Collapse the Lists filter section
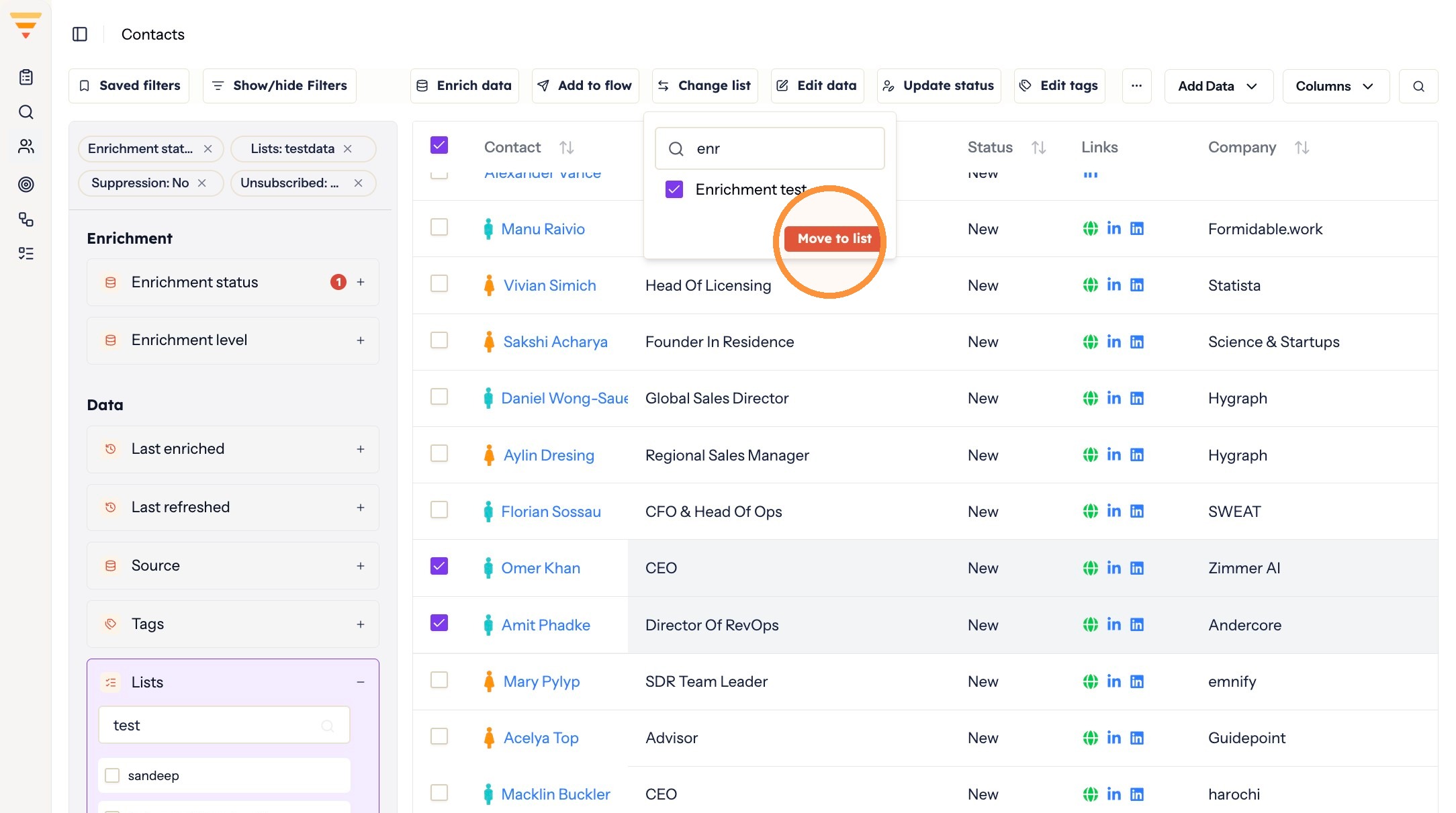Screen dimensions: 1456x813 tap(361, 682)
